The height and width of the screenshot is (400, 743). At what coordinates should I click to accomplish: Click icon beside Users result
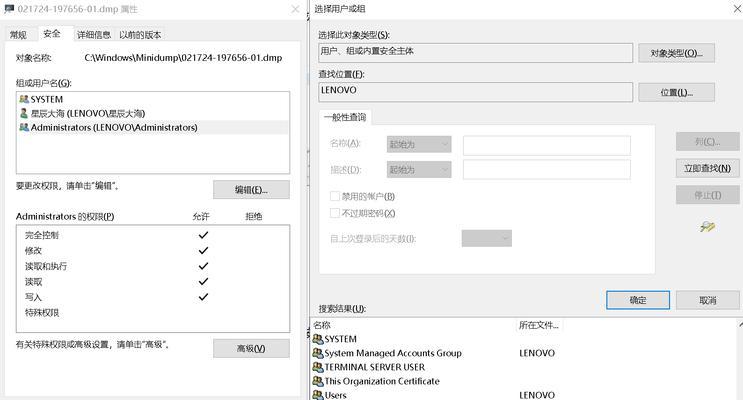[317, 394]
